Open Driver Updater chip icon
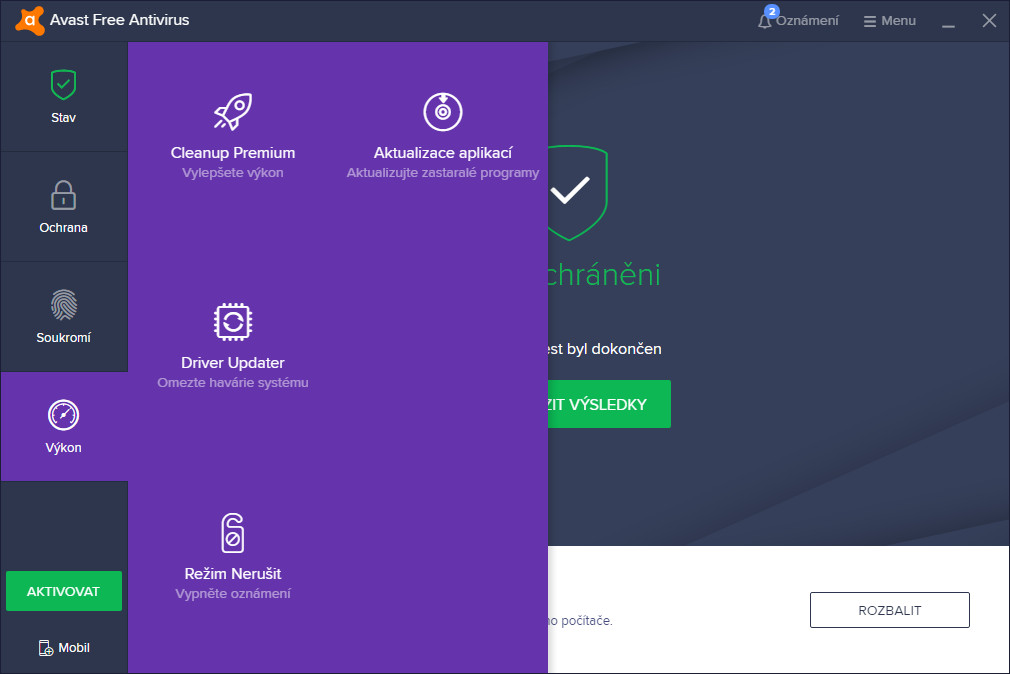This screenshot has width=1010, height=674. click(x=233, y=322)
